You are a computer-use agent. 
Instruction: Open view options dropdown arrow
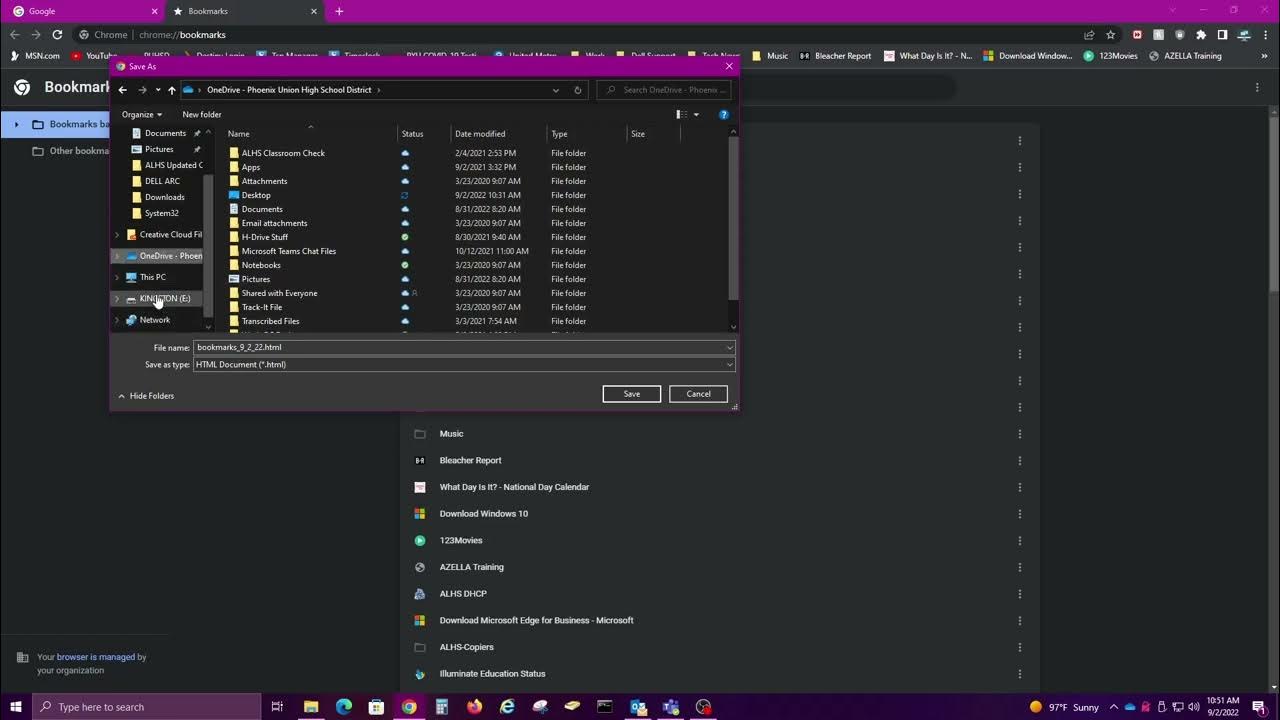pos(696,115)
